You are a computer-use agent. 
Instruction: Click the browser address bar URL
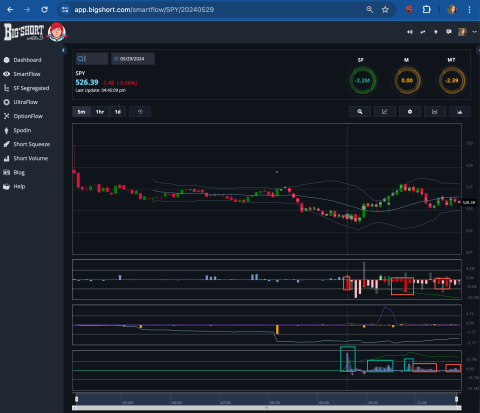point(144,10)
